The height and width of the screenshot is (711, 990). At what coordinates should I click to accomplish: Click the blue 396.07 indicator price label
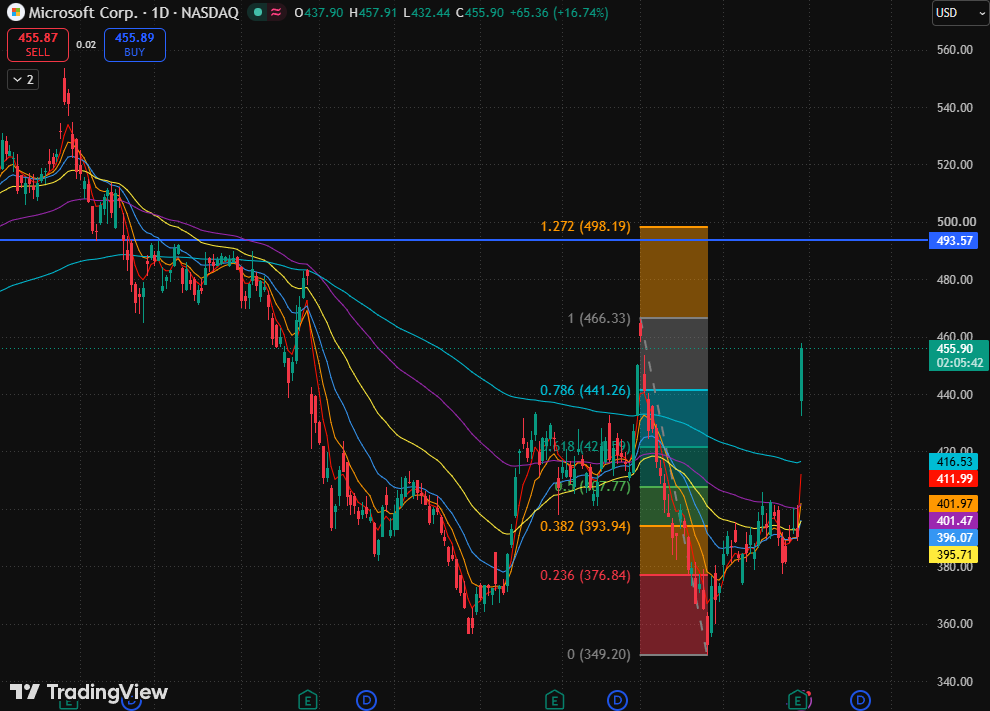(953, 537)
